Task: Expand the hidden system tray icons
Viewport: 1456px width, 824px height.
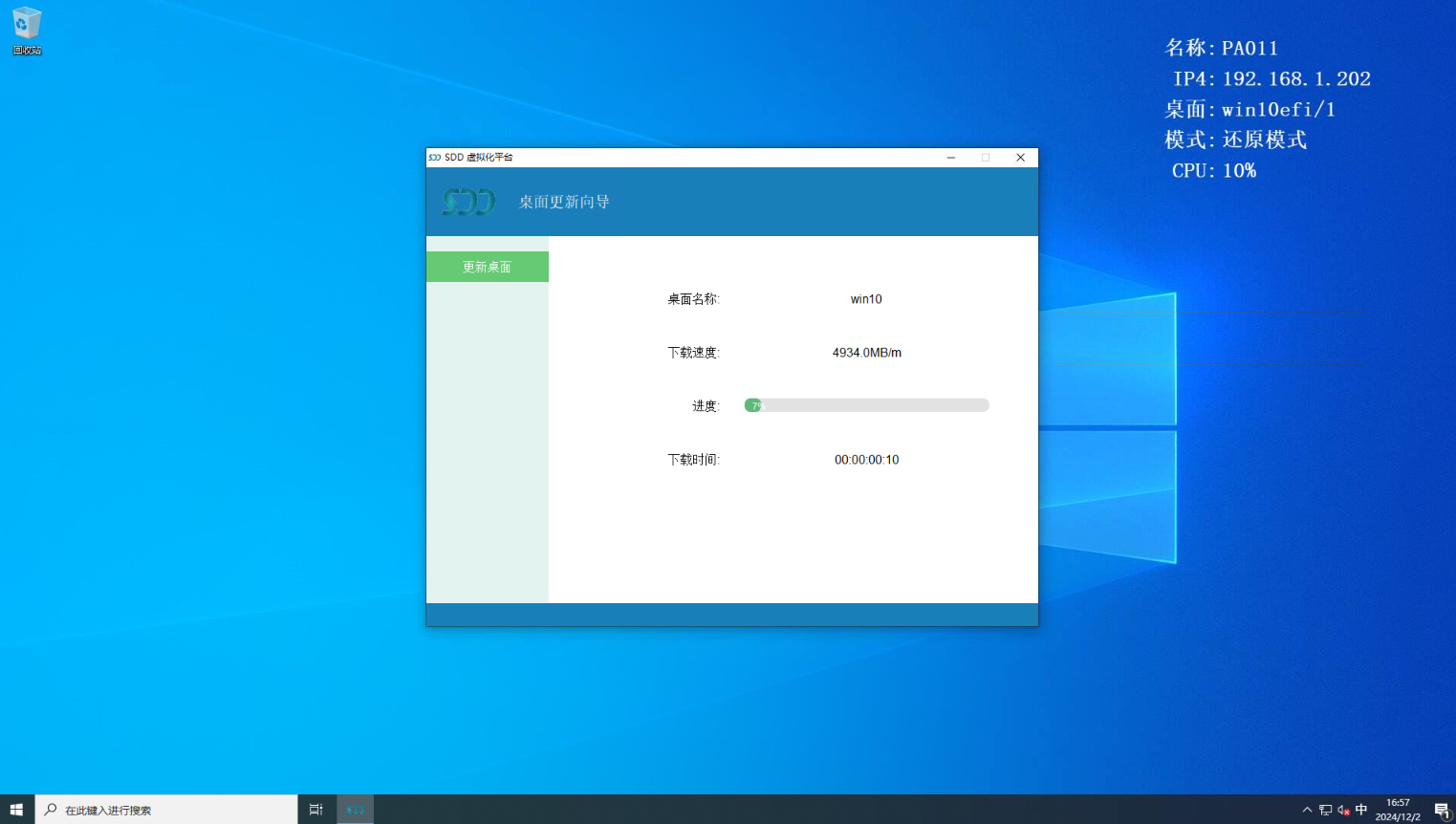Action: (1307, 810)
